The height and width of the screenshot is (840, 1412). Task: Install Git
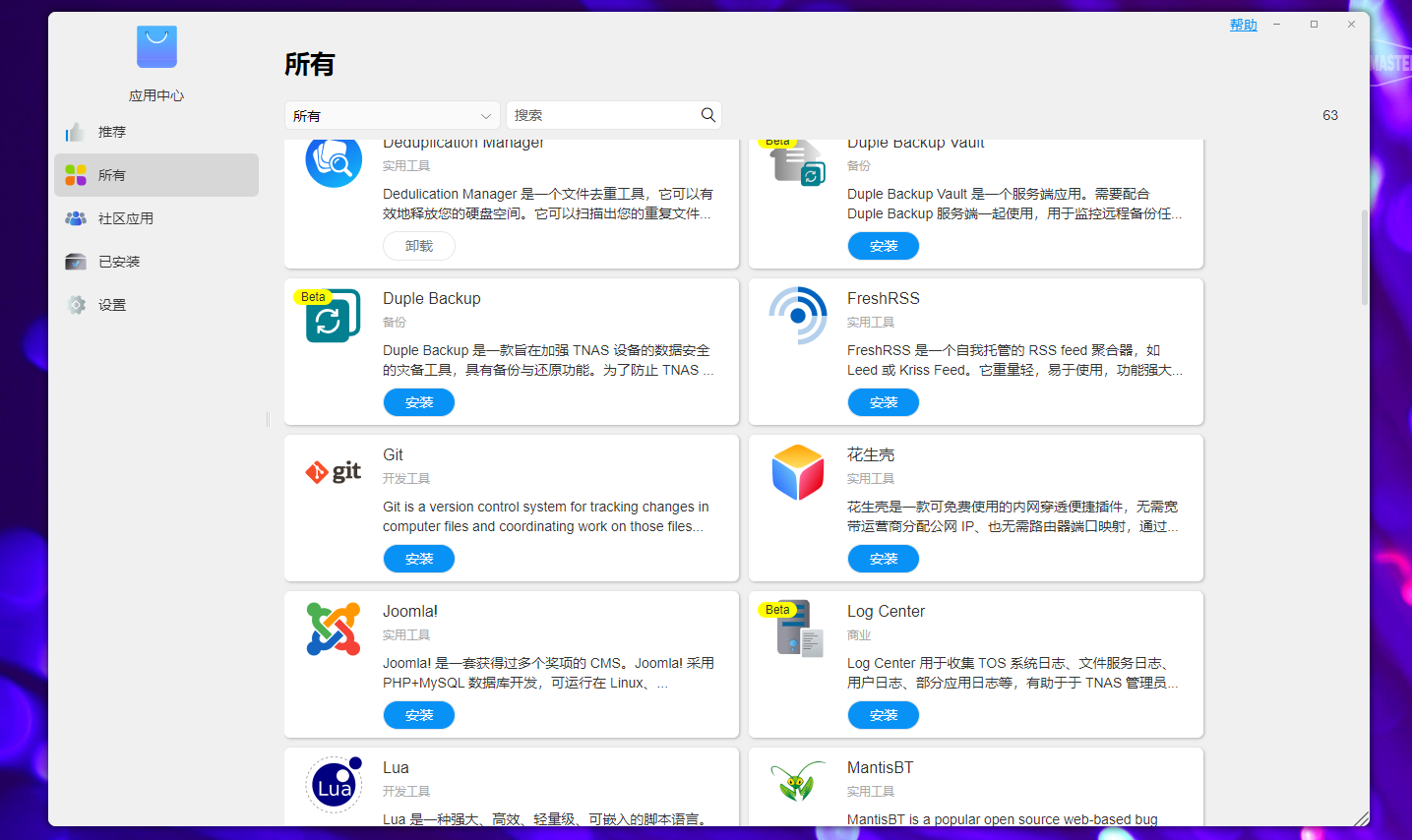coord(419,559)
